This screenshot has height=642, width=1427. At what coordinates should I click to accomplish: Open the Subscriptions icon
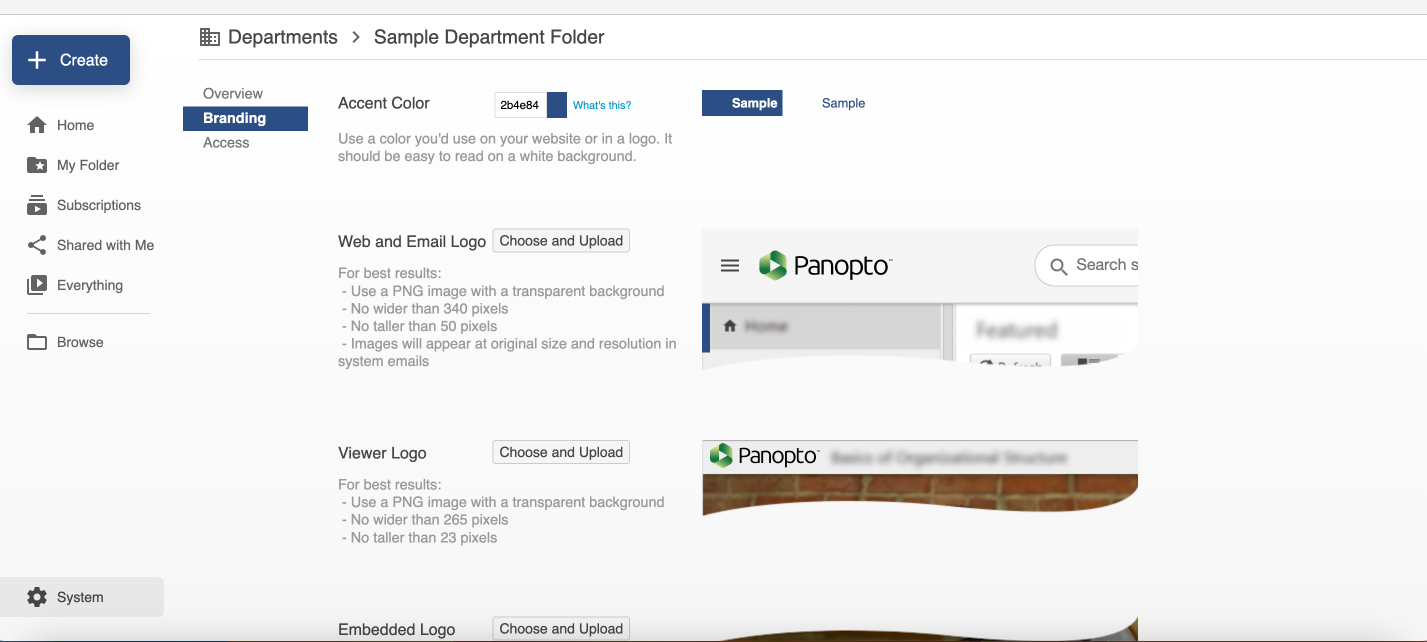[x=37, y=205]
